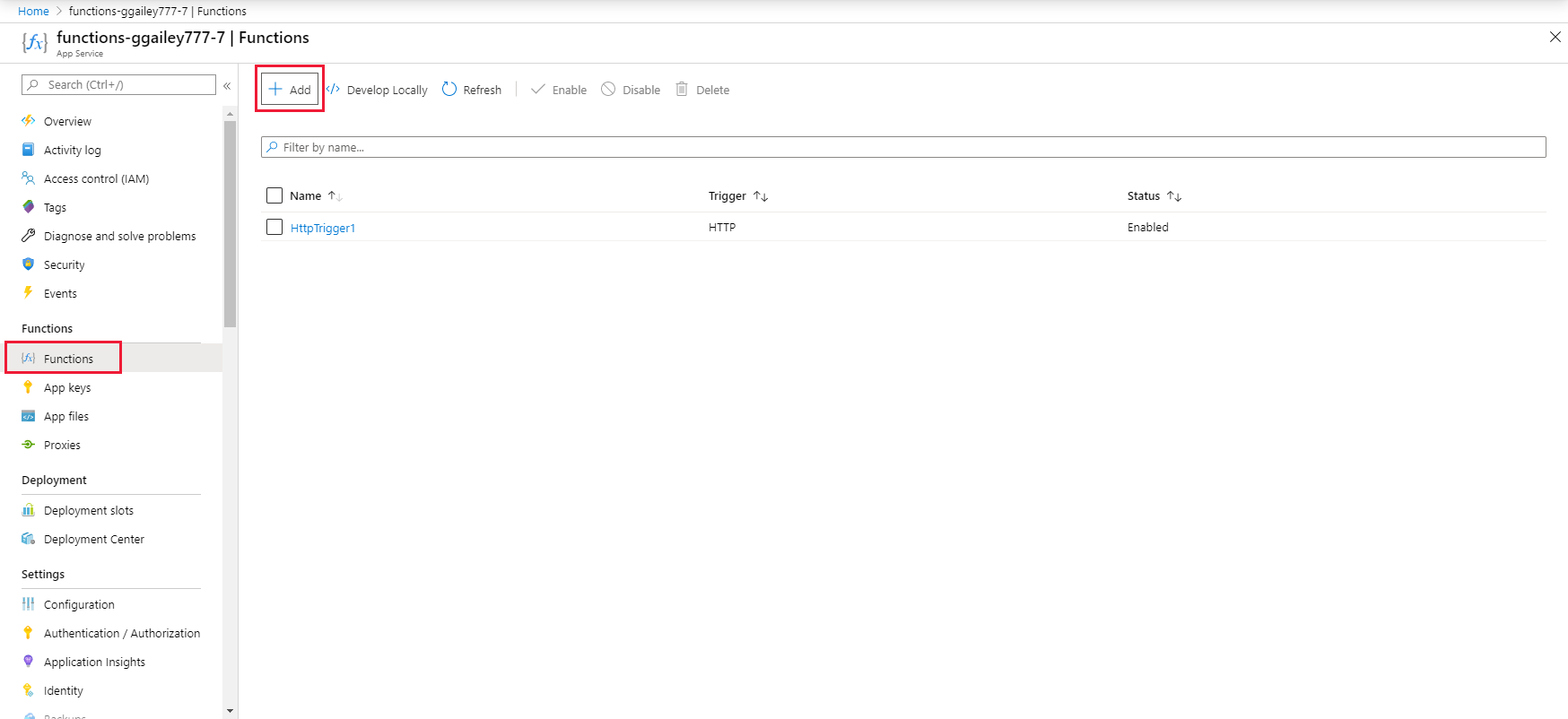The height and width of the screenshot is (719, 1568).
Task: Open the HttpTrigger1 function link
Action: [323, 228]
